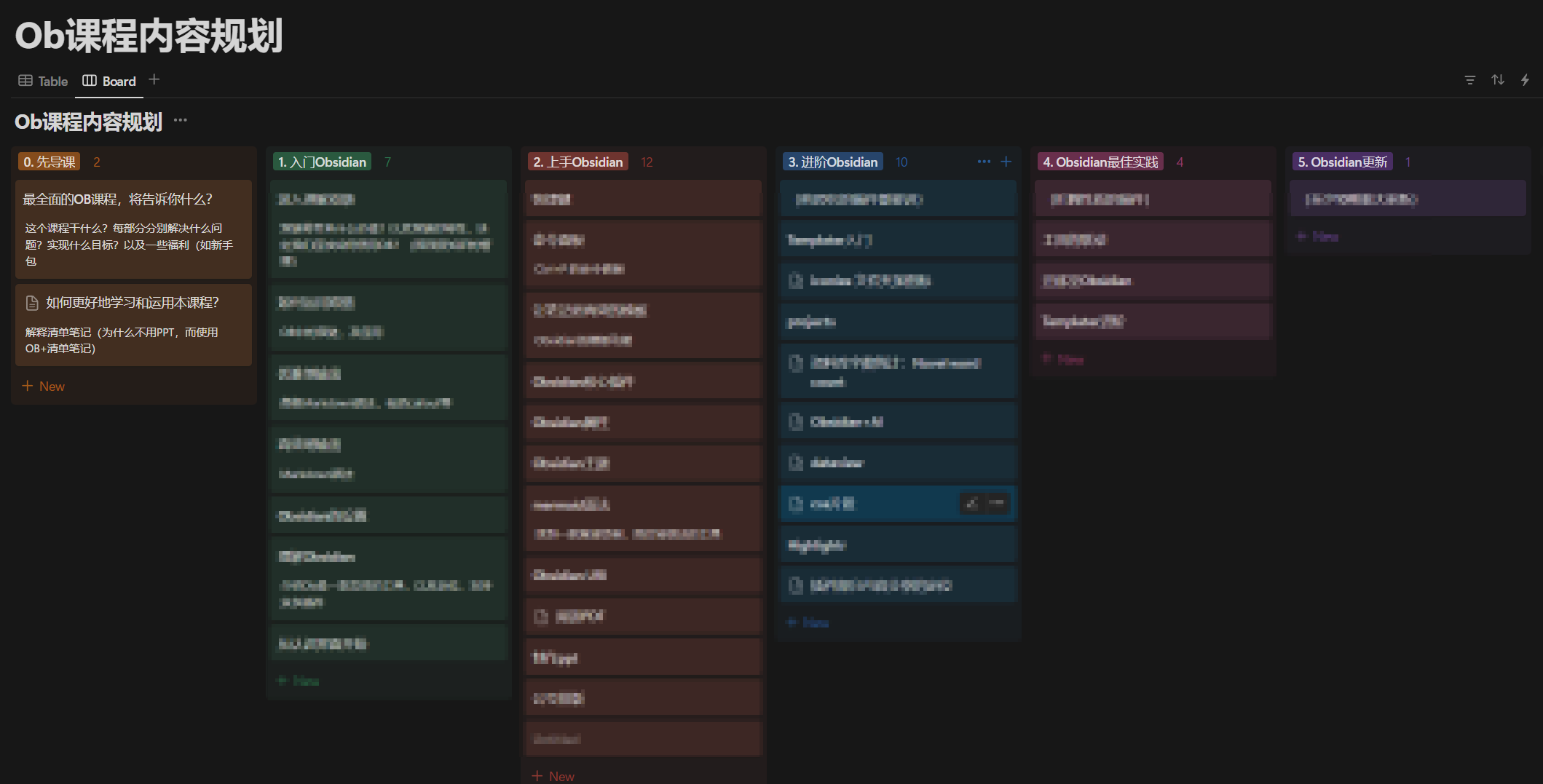
Task: Add New card in 3. 进阶Obsidian column
Action: point(808,622)
